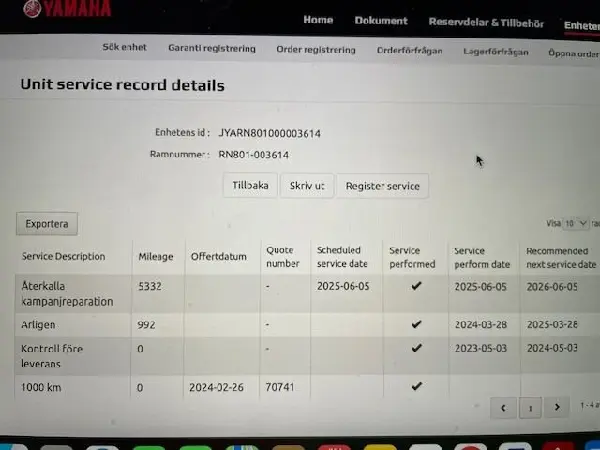
Task: Go to previous page arrow
Action: click(x=502, y=407)
